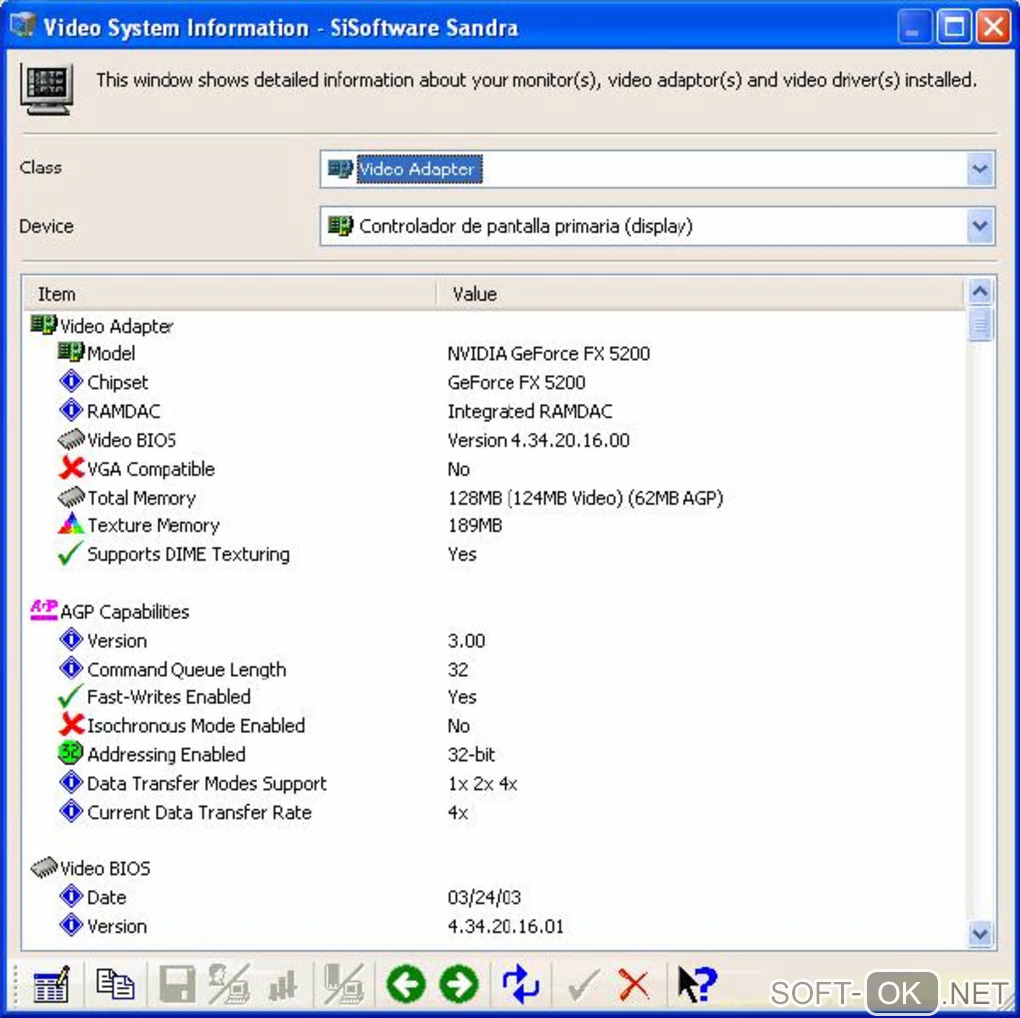1020x1018 pixels.
Task: Click the card icon next to Model
Action: 71,352
